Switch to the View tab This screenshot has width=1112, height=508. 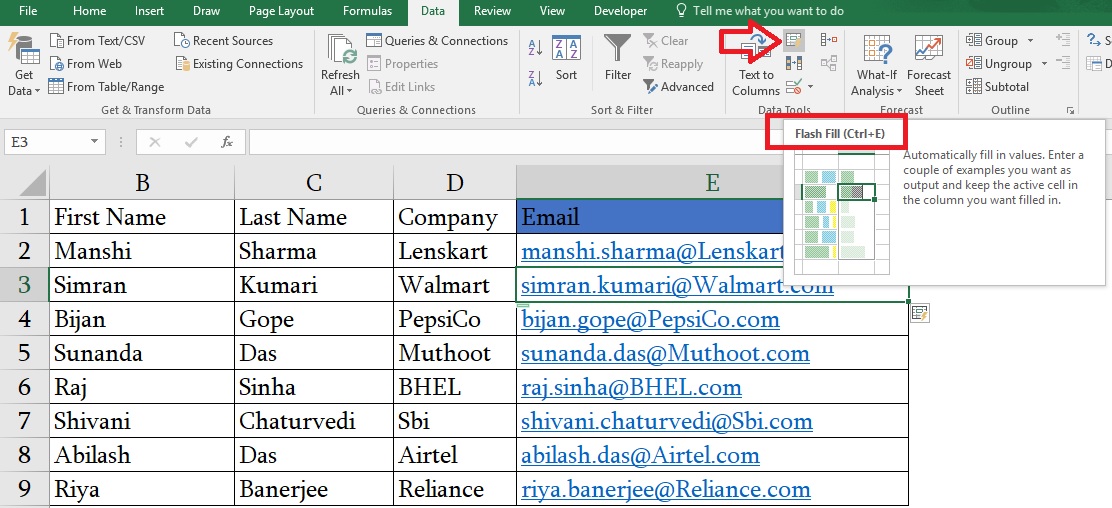pos(552,11)
